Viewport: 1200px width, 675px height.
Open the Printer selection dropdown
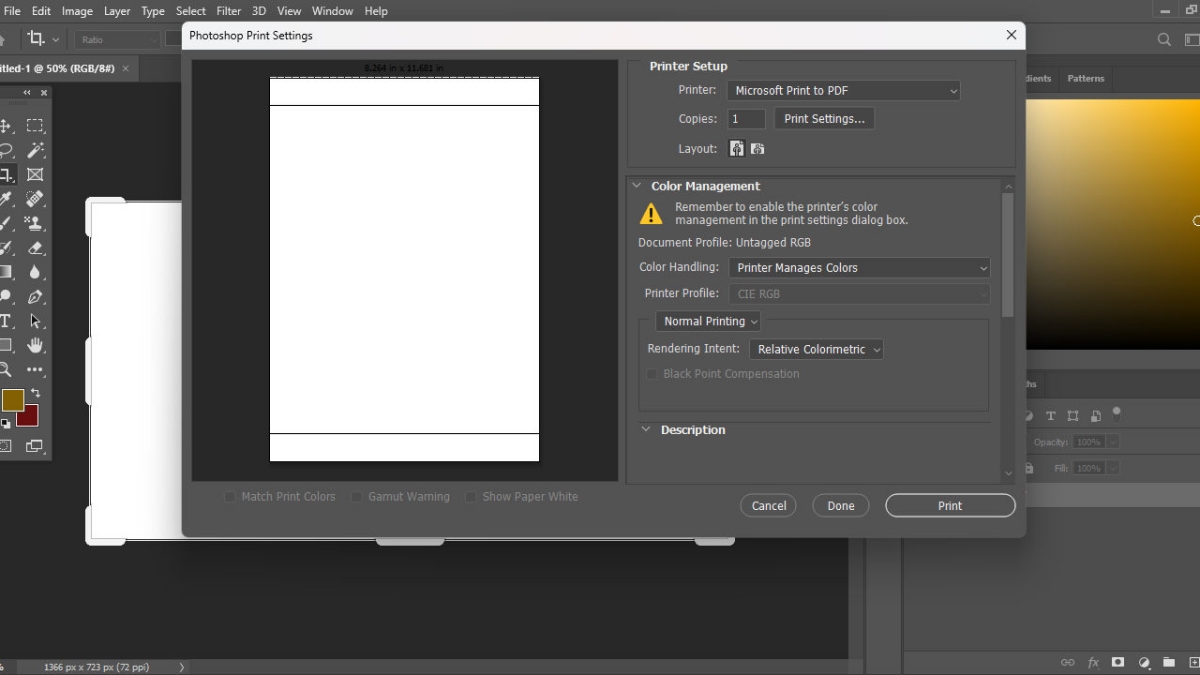click(843, 90)
